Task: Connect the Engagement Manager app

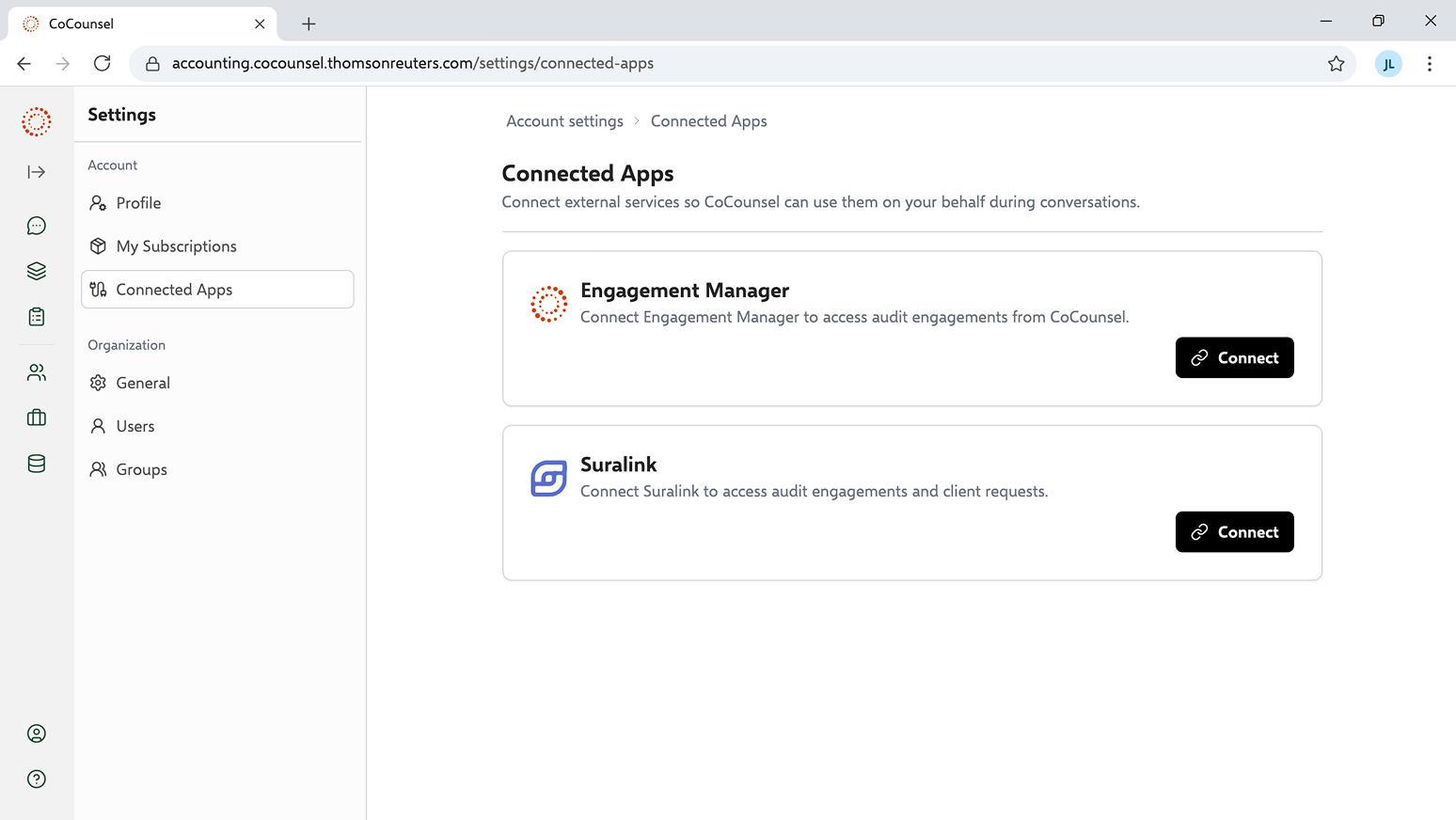Action: [x=1234, y=357]
